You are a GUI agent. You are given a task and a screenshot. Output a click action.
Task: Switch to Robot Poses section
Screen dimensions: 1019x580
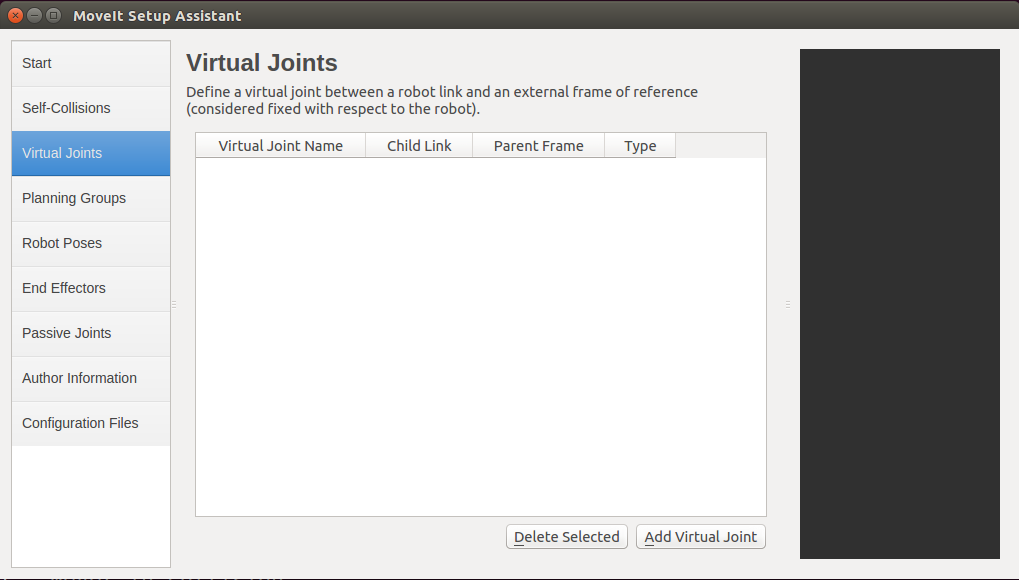pos(91,243)
